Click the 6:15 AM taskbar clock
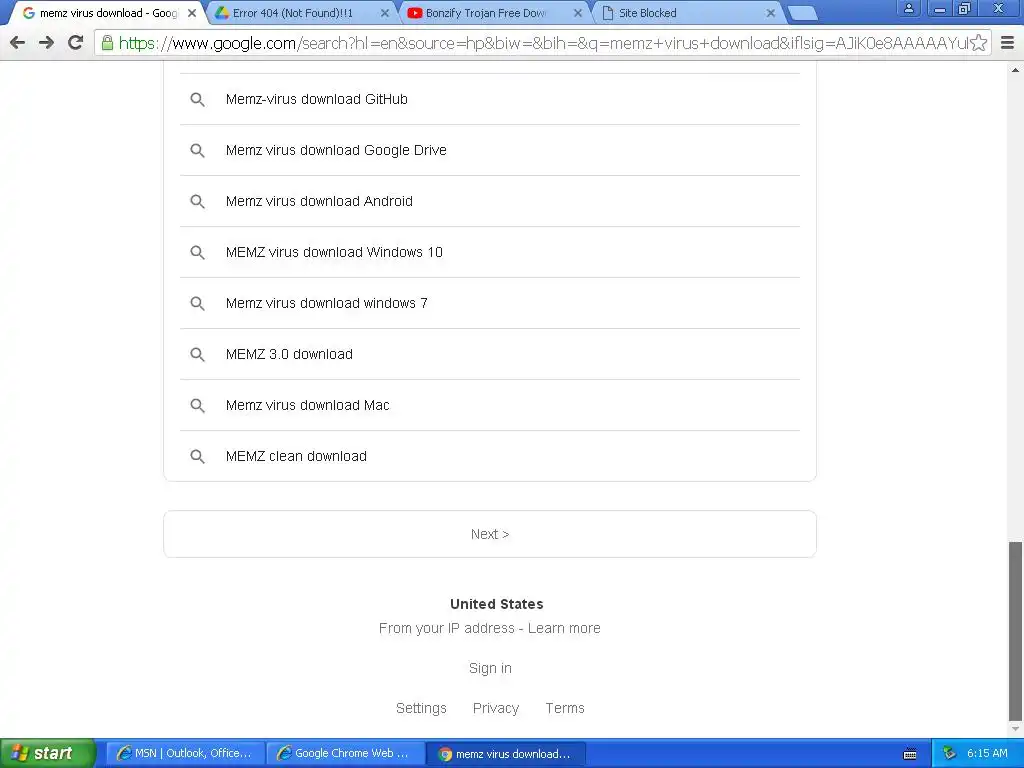Image resolution: width=1024 pixels, height=768 pixels. point(987,754)
